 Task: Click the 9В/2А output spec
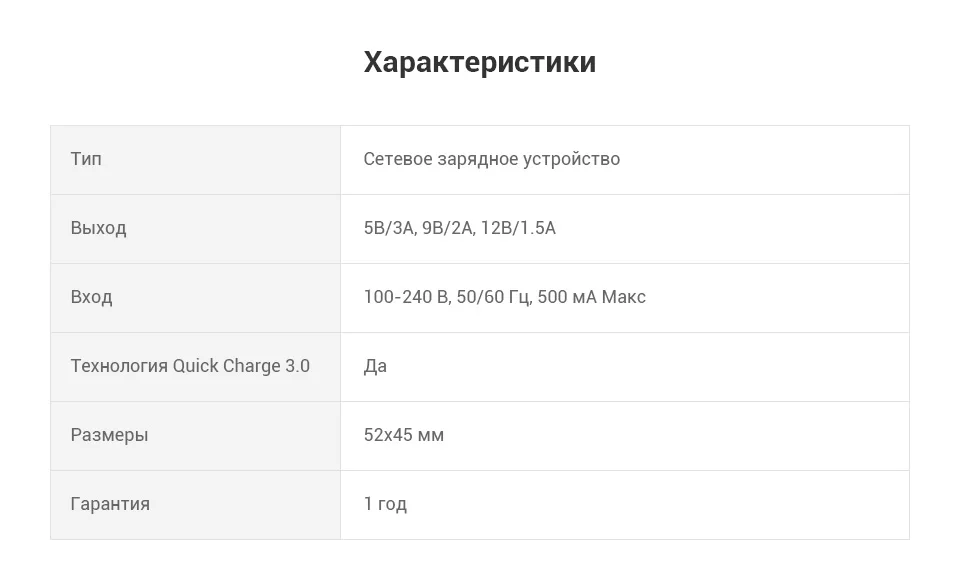(448, 228)
